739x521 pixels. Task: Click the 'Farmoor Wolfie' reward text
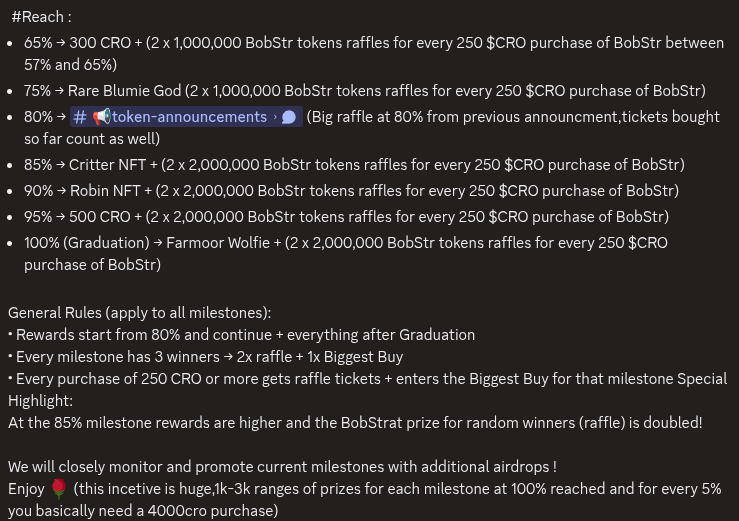(218, 242)
